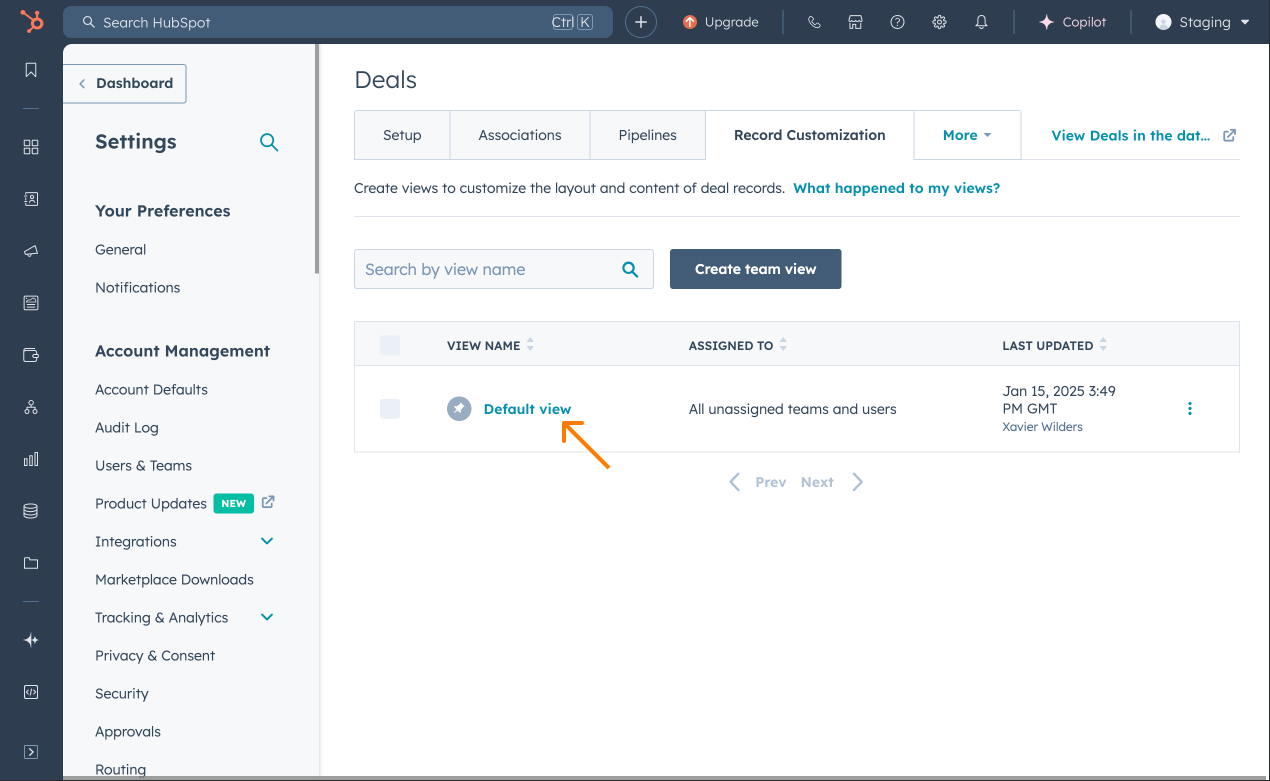Open the Reporting bar chart icon
The image size is (1270, 781).
click(31, 459)
